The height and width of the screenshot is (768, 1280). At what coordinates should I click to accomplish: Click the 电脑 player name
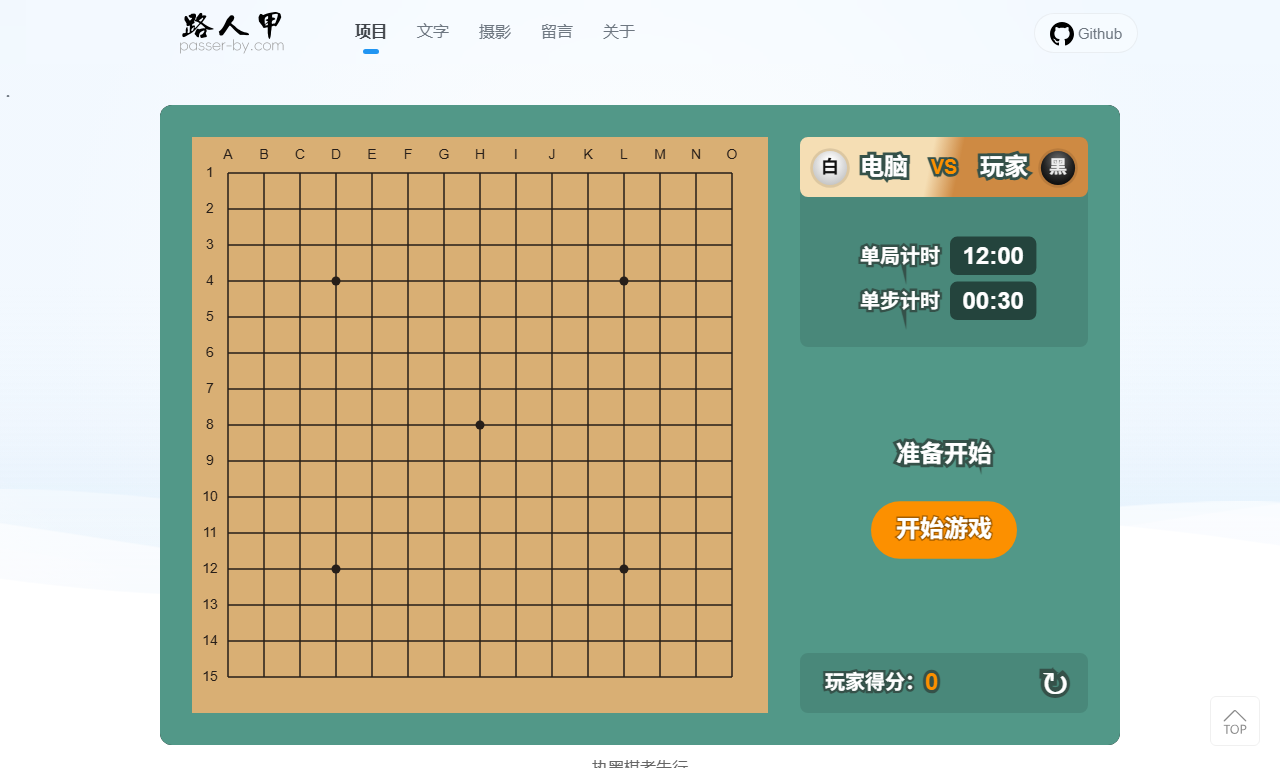(885, 167)
